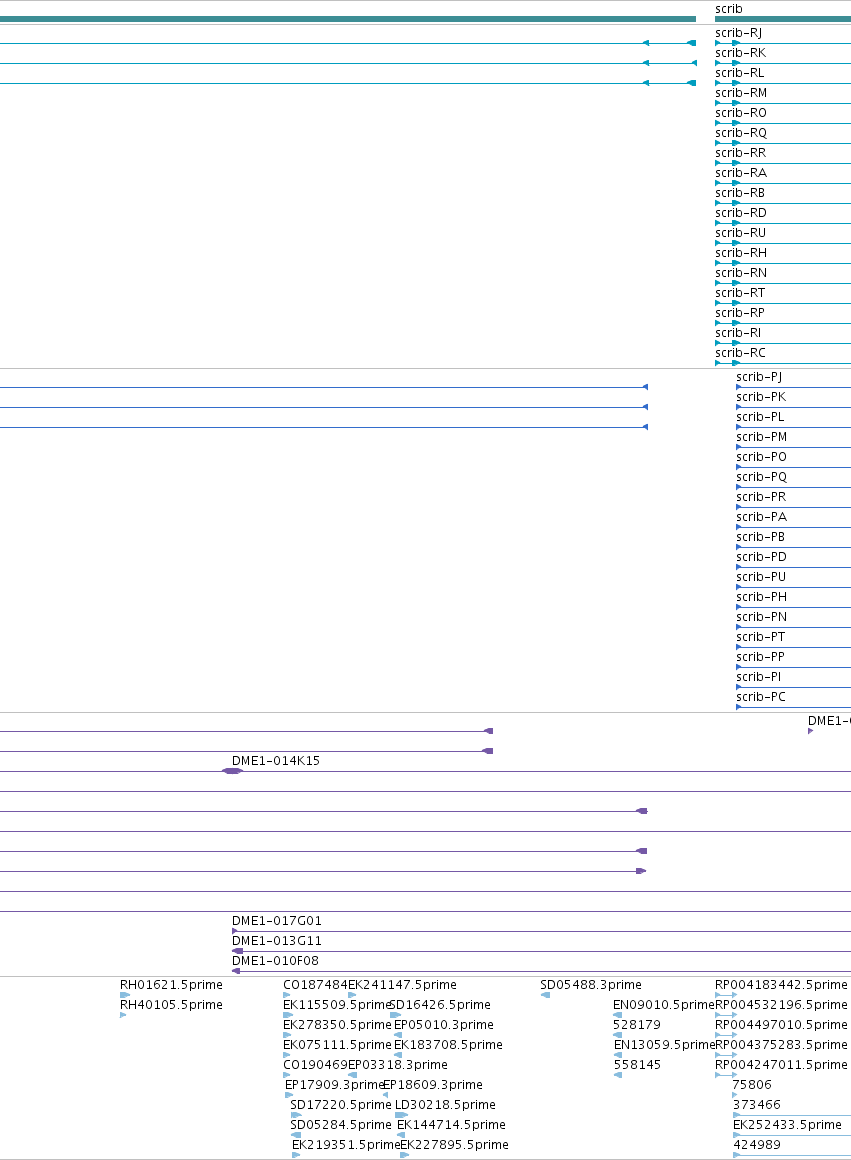Click the scrib-RC transcript label
The width and height of the screenshot is (851, 1160).
pos(740,352)
